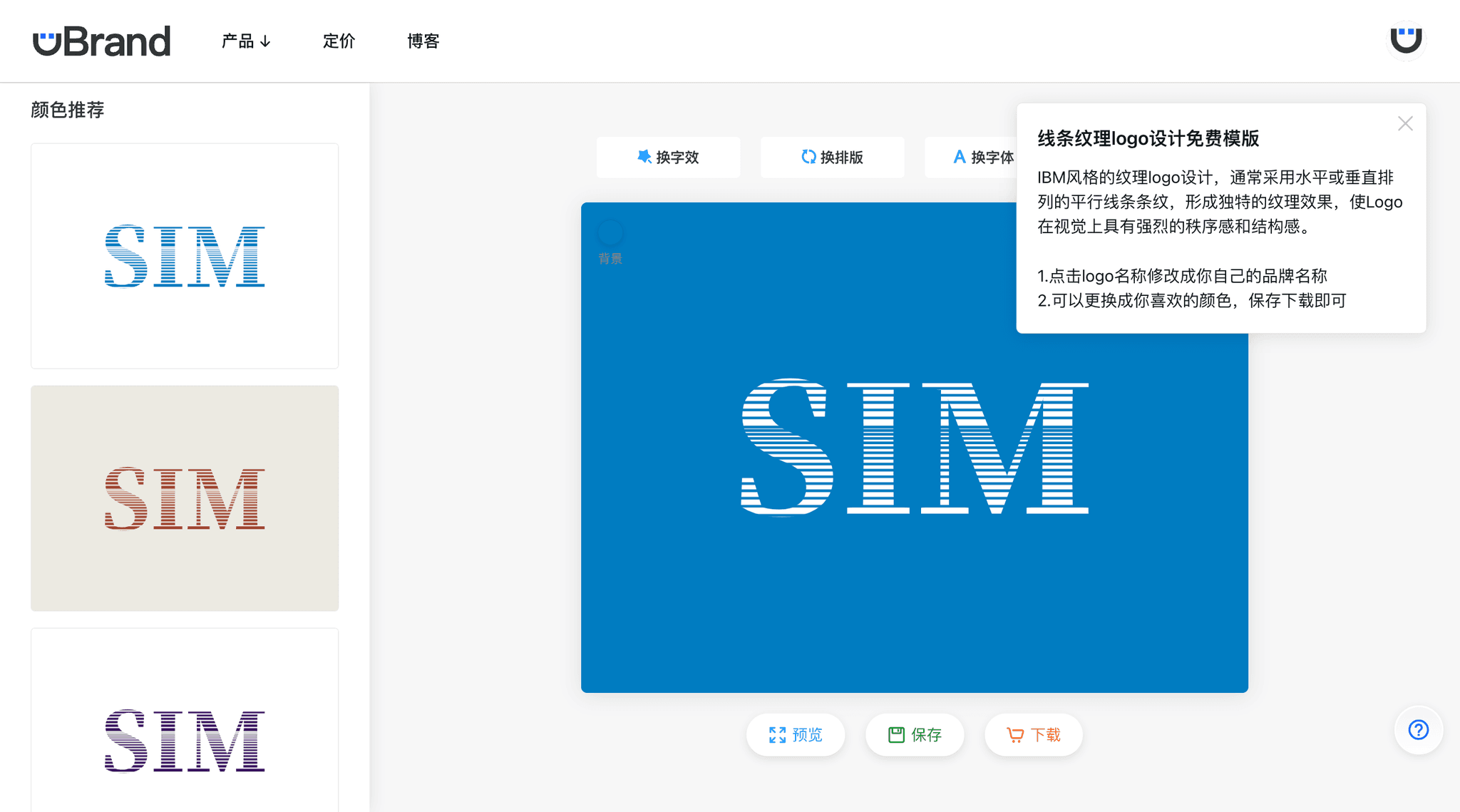Open the 产品 dropdown menu
This screenshot has width=1460, height=812.
[x=245, y=41]
